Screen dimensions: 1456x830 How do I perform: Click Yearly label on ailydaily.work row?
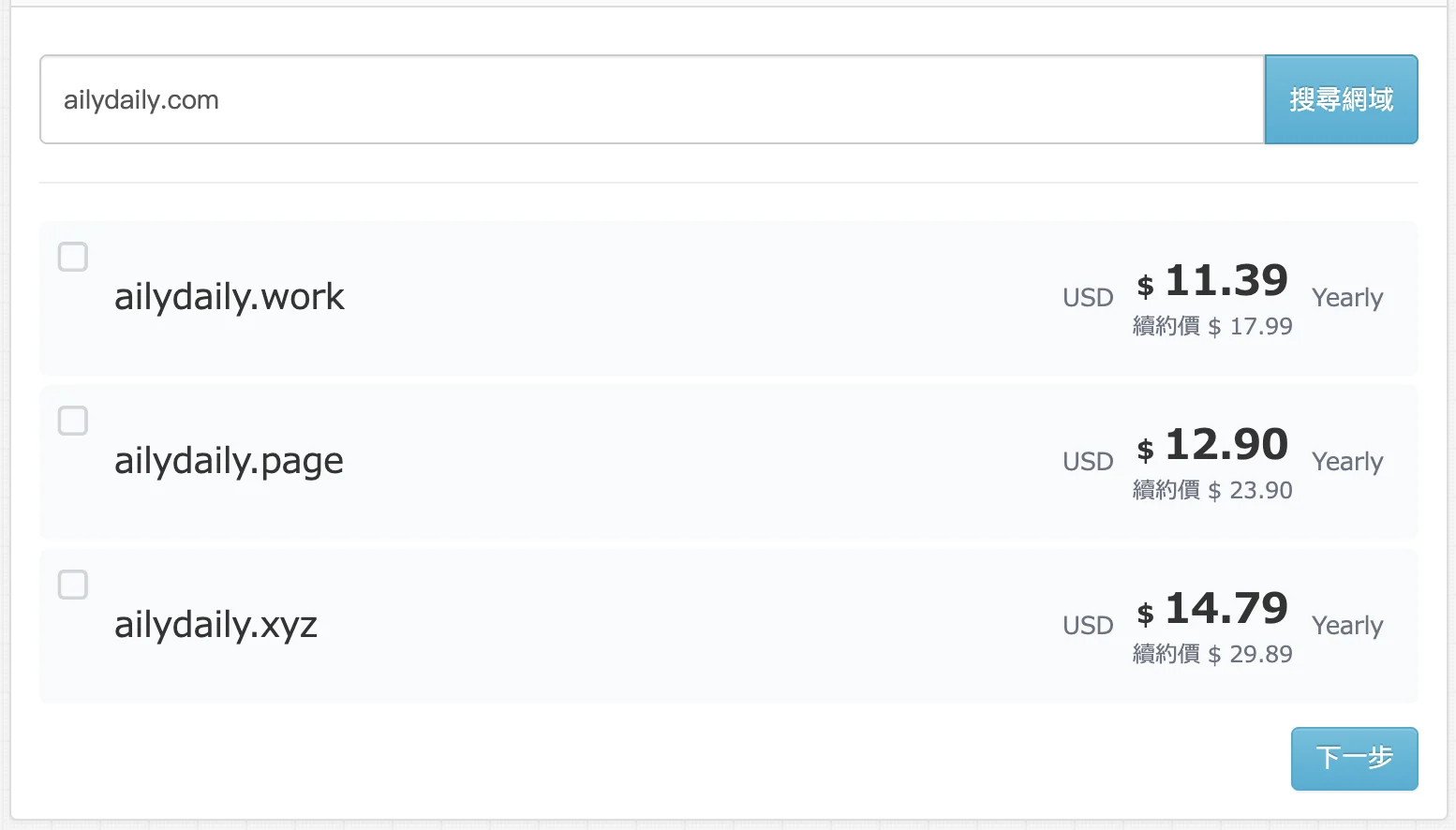1347,298
